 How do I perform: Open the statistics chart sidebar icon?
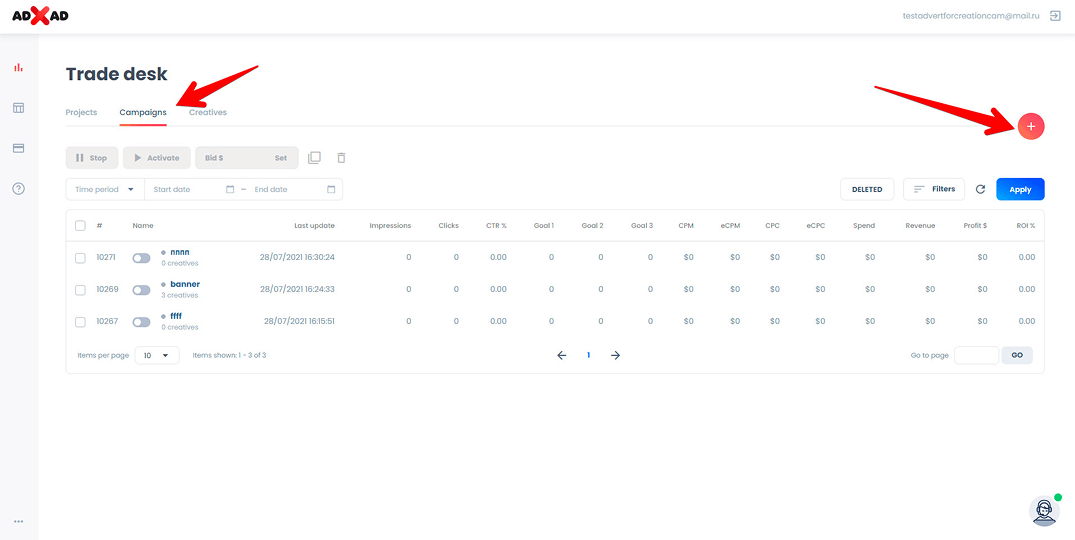click(x=18, y=68)
